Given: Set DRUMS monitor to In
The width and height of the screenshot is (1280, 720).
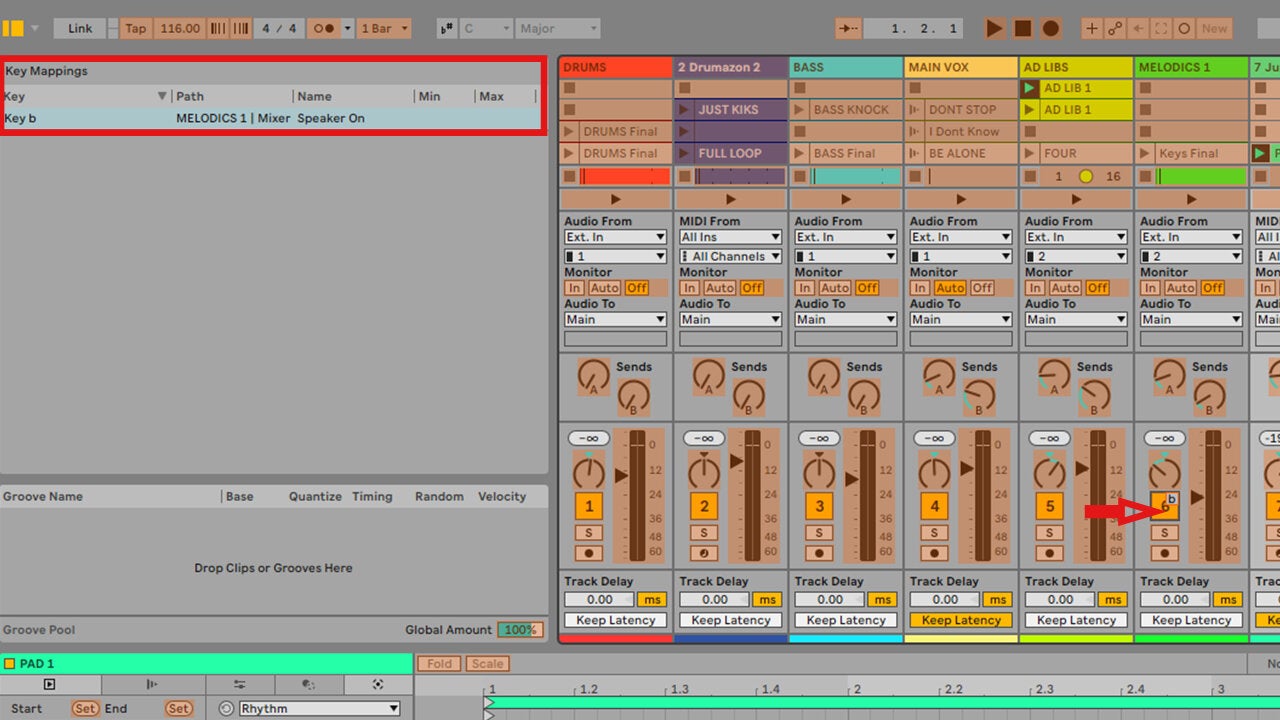Looking at the screenshot, I should pyautogui.click(x=575, y=288).
